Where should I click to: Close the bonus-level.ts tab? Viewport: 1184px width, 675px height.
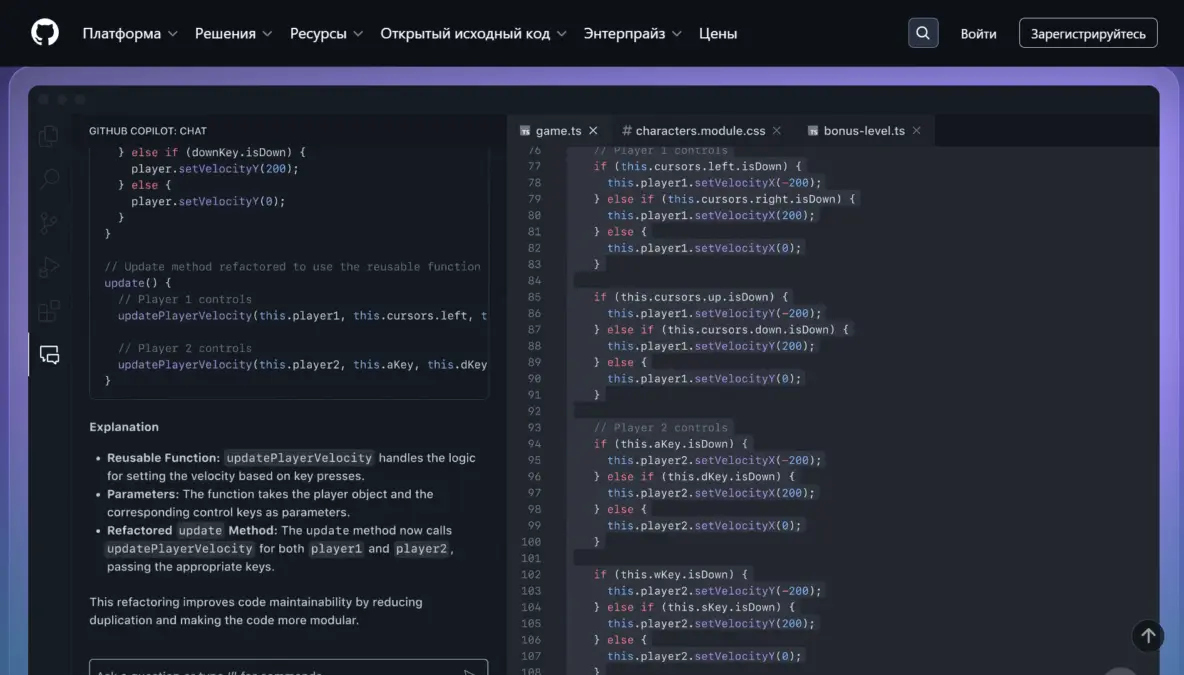click(x=916, y=131)
